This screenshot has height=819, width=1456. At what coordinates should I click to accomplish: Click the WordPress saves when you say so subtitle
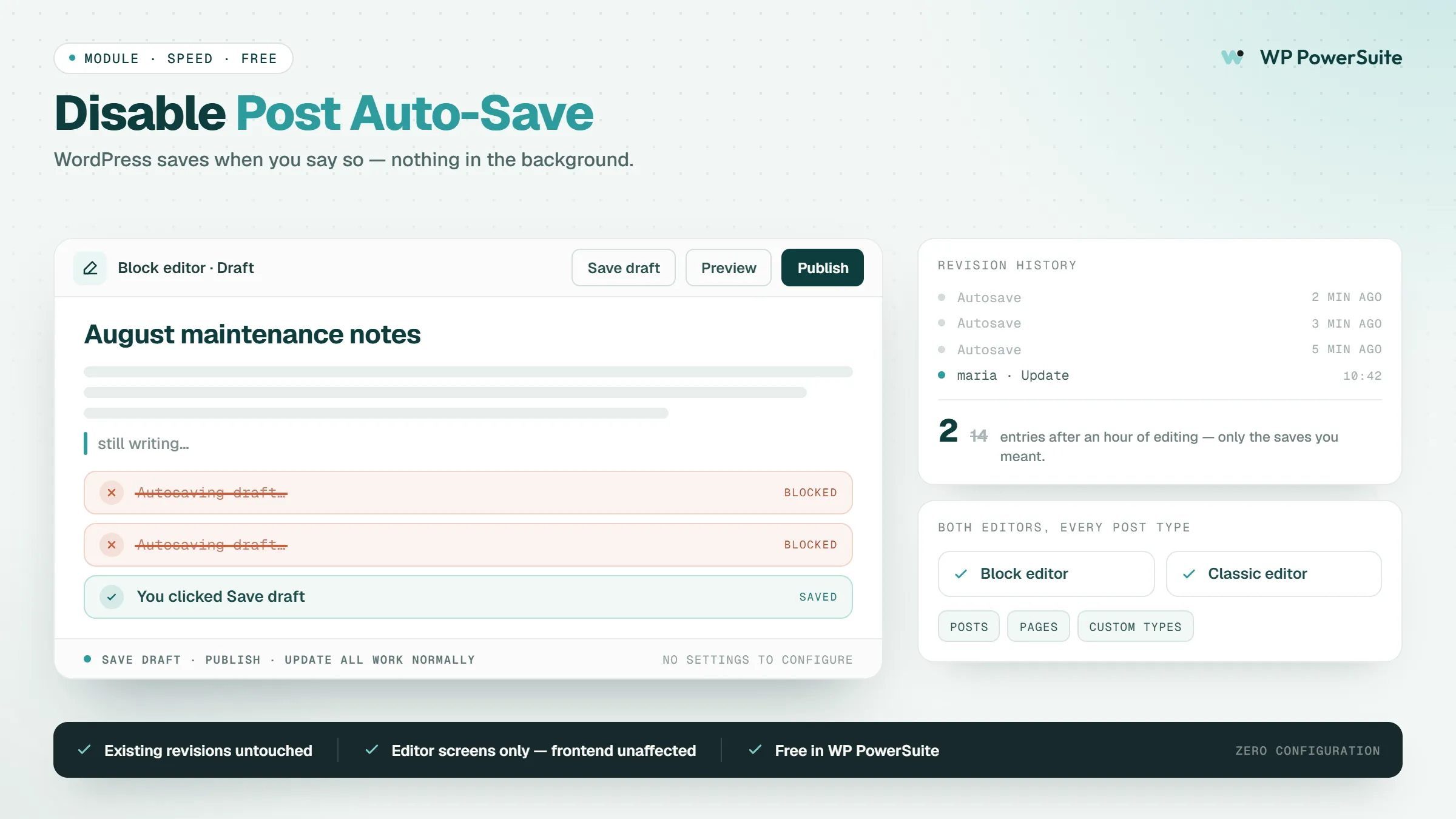[344, 160]
